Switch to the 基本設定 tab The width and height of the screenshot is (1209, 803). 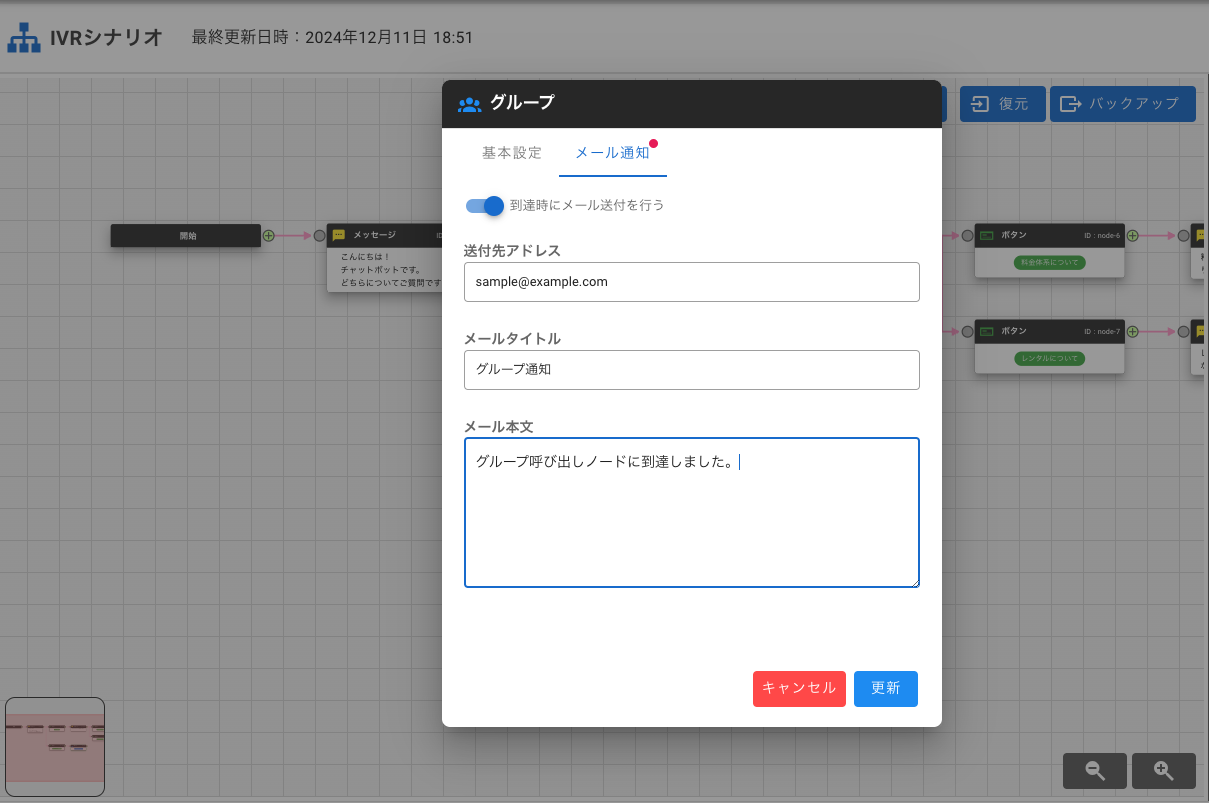click(x=511, y=153)
